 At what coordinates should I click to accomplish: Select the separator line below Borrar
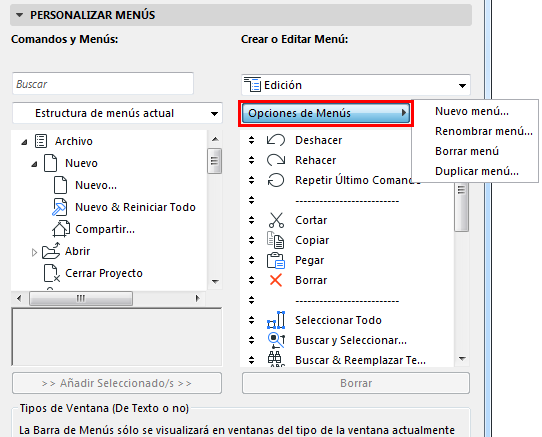tap(347, 300)
